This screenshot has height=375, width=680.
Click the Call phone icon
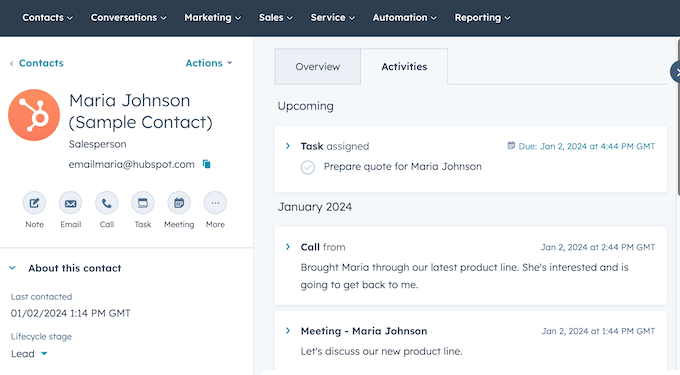click(107, 203)
